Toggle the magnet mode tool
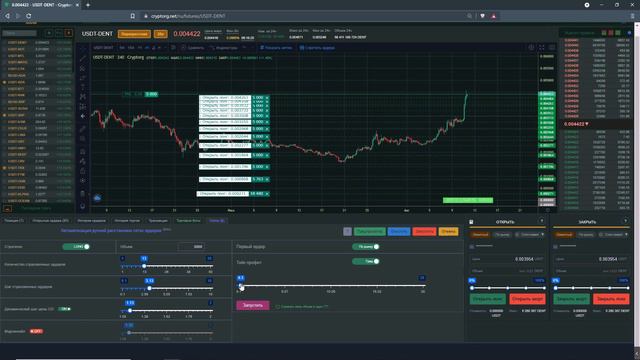Viewport: 640px width, 360px height. coord(83,151)
